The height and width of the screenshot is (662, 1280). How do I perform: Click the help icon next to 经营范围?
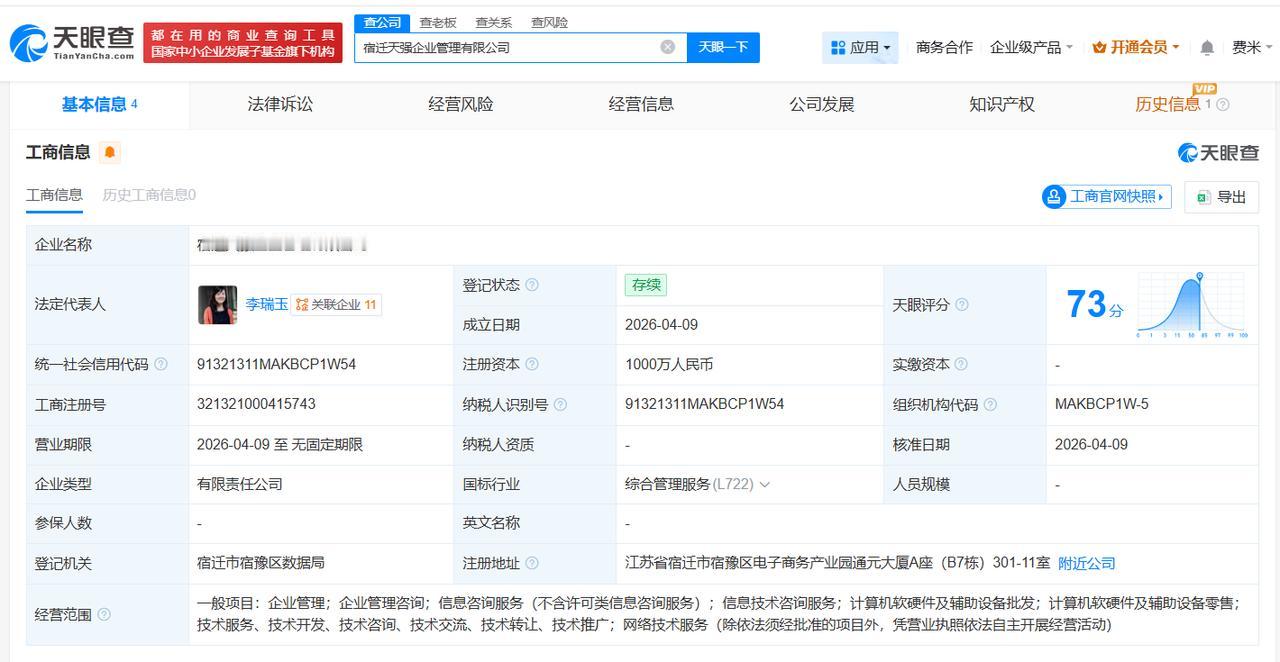[x=104, y=615]
